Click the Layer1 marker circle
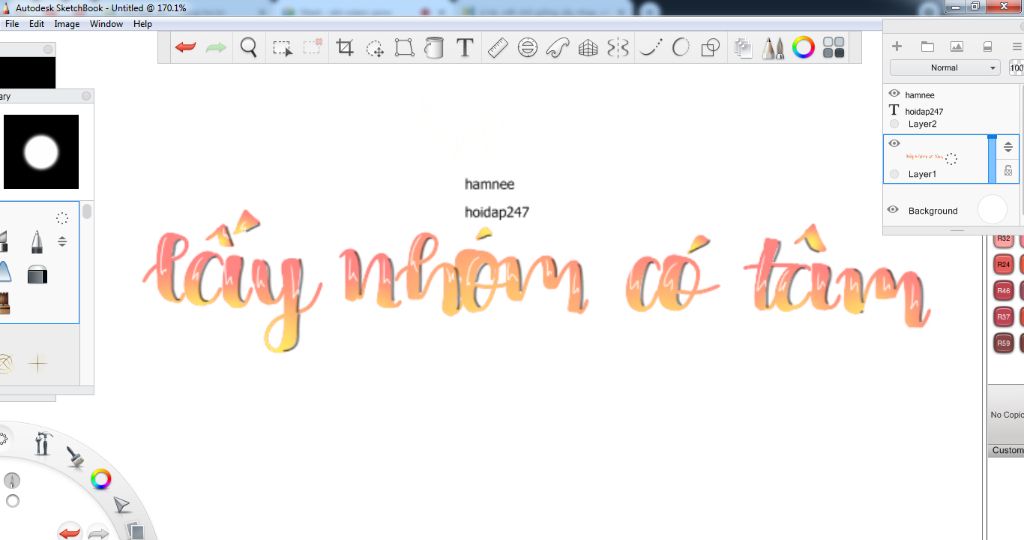Viewport: 1024px width, 540px height. click(x=894, y=174)
